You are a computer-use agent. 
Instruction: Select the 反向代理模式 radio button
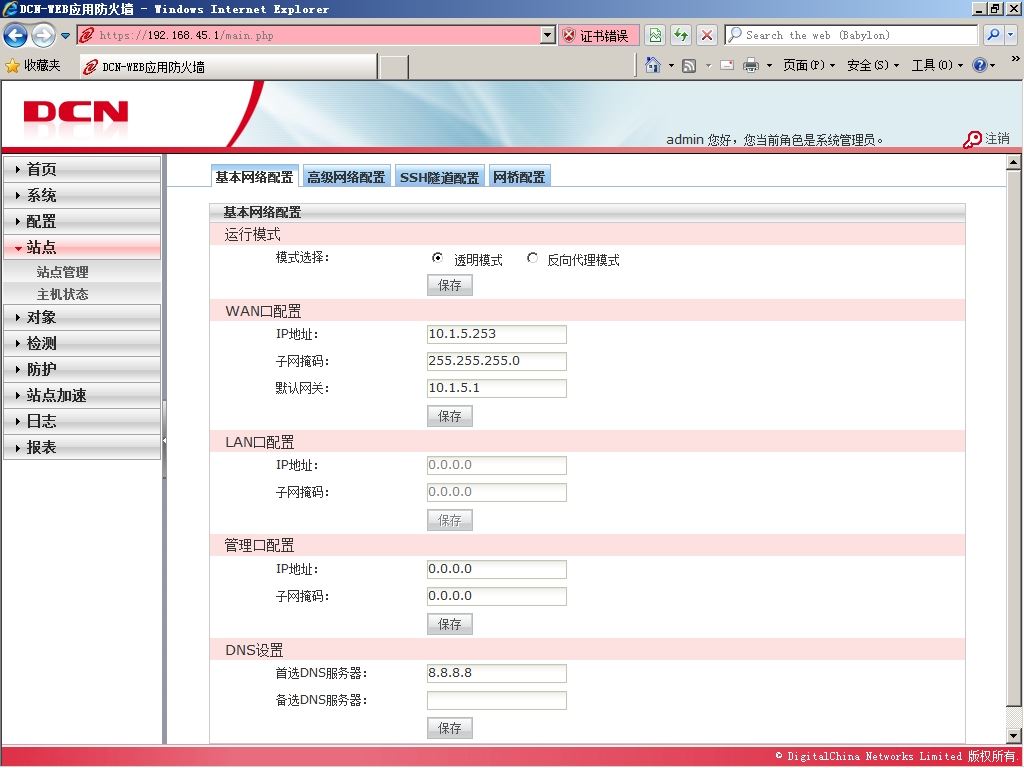click(x=532, y=258)
